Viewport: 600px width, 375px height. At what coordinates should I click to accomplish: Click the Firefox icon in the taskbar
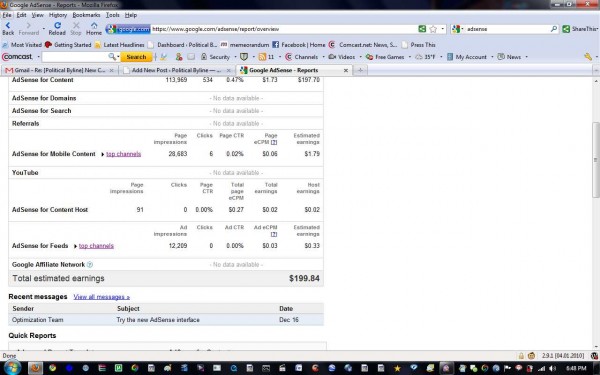[x=35, y=368]
